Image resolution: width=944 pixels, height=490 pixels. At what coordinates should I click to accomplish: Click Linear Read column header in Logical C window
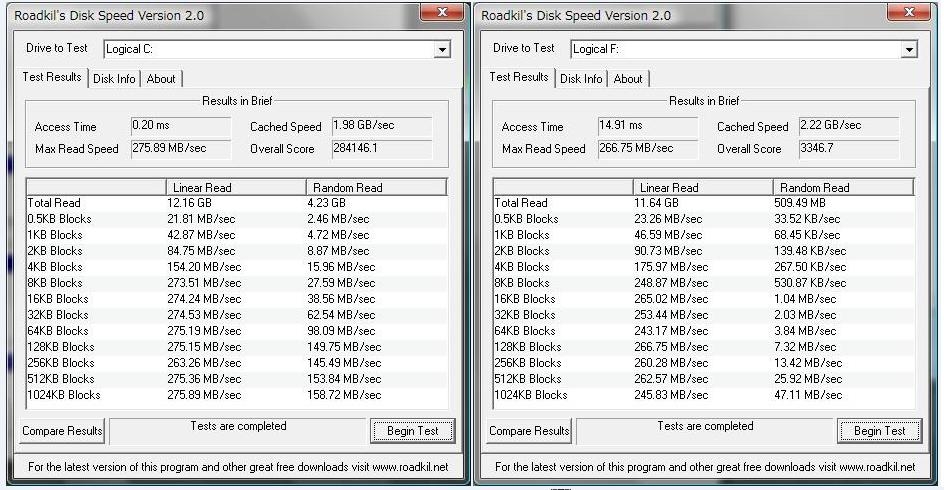coord(236,188)
